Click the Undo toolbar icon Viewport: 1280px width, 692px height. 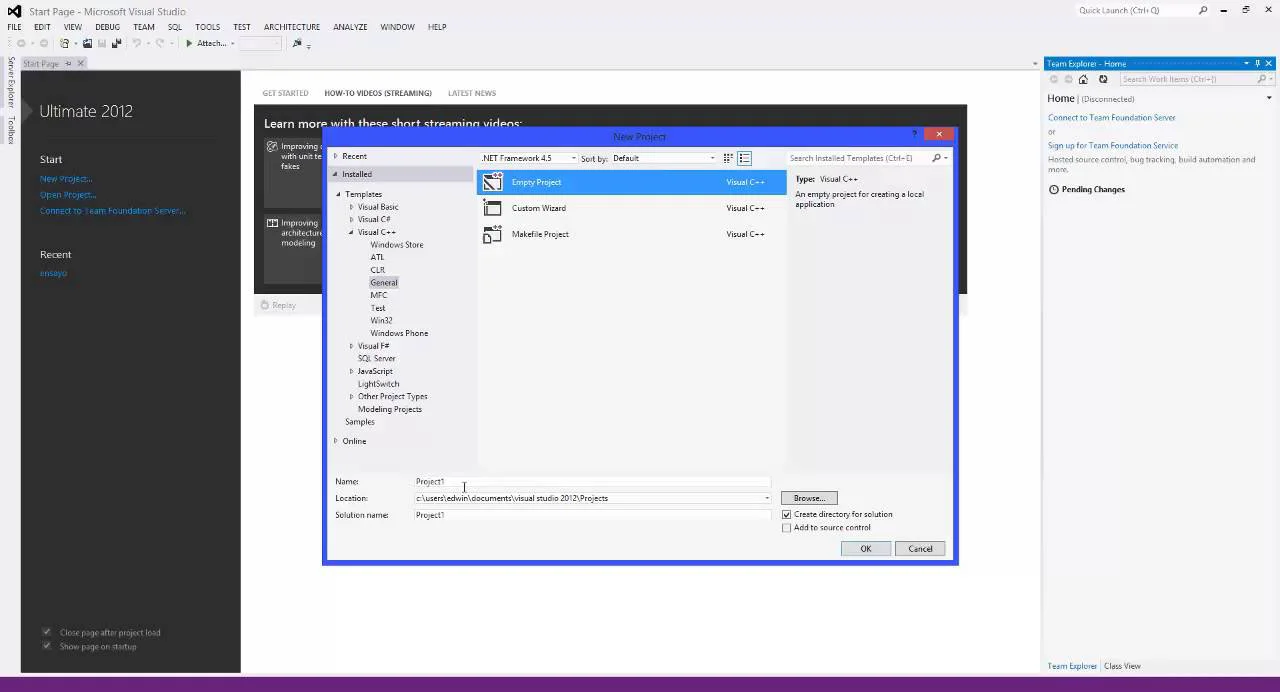137,43
